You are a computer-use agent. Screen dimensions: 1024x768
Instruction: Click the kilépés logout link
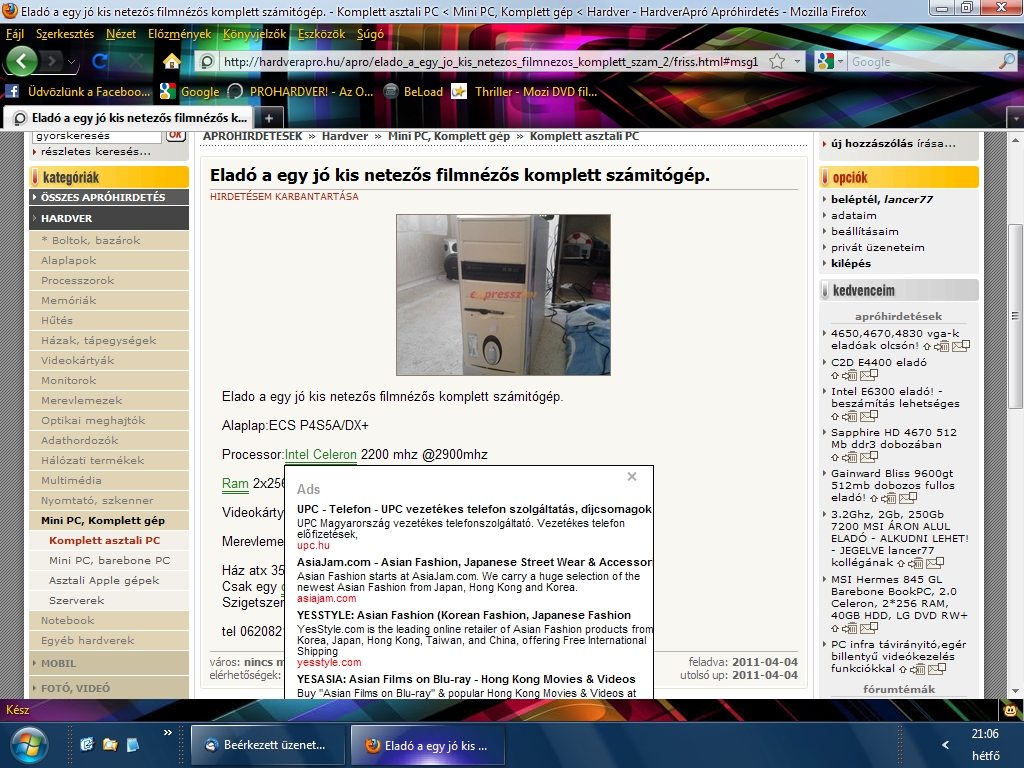click(851, 263)
